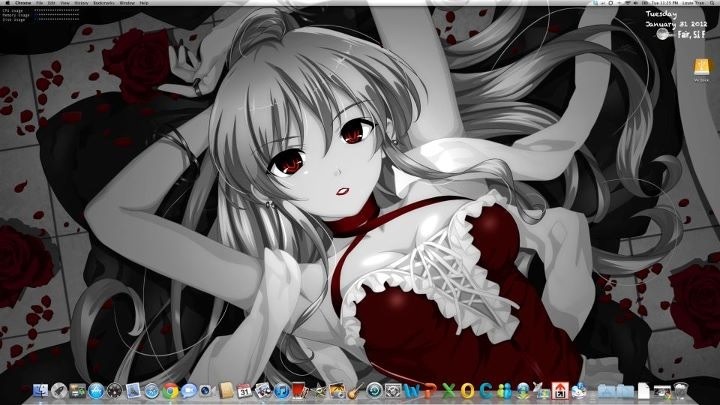This screenshot has width=720, height=405.
Task: Open red square upward-arrow dock icon
Action: pos(560,391)
